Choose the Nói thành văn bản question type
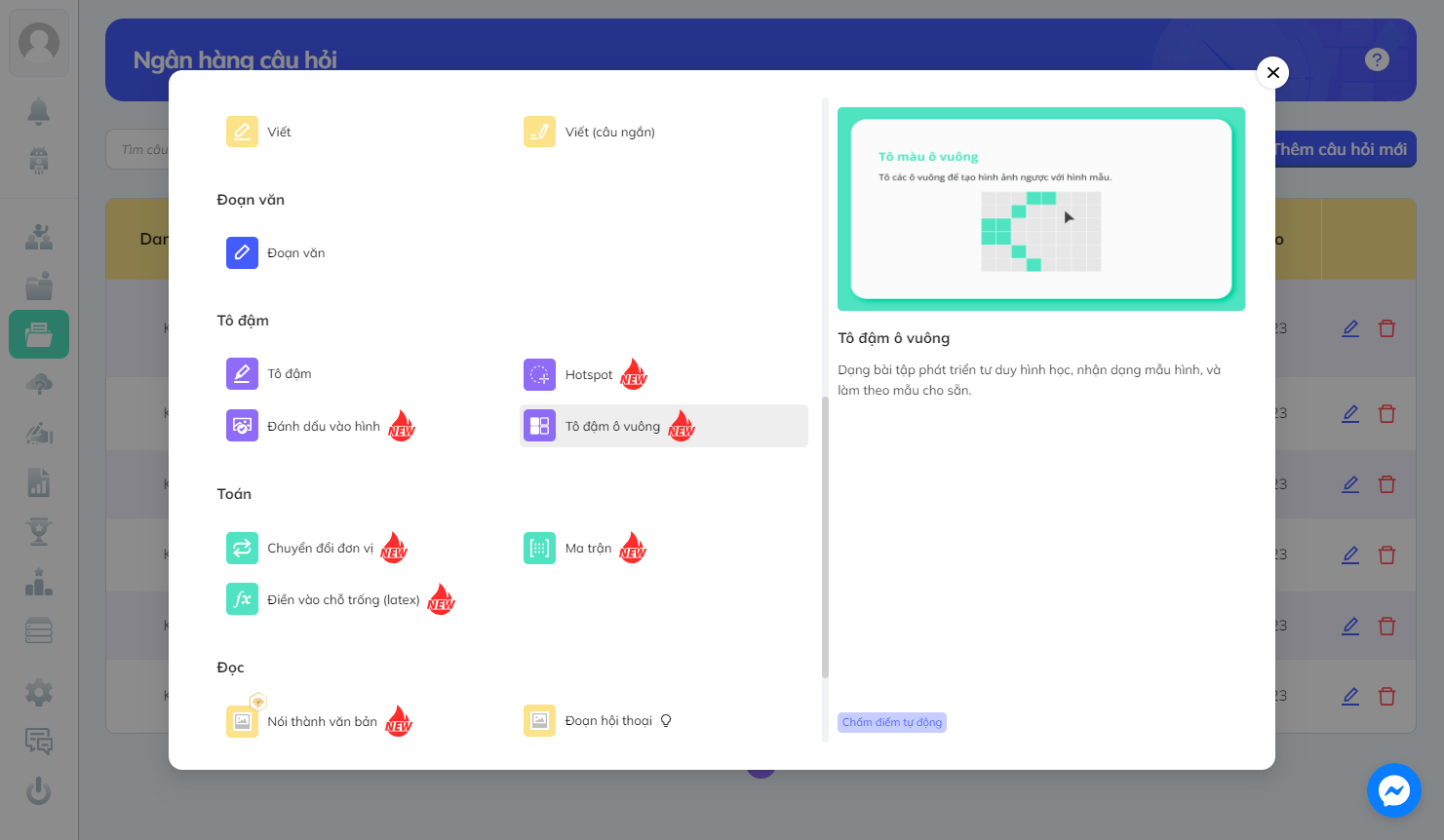 (x=319, y=721)
